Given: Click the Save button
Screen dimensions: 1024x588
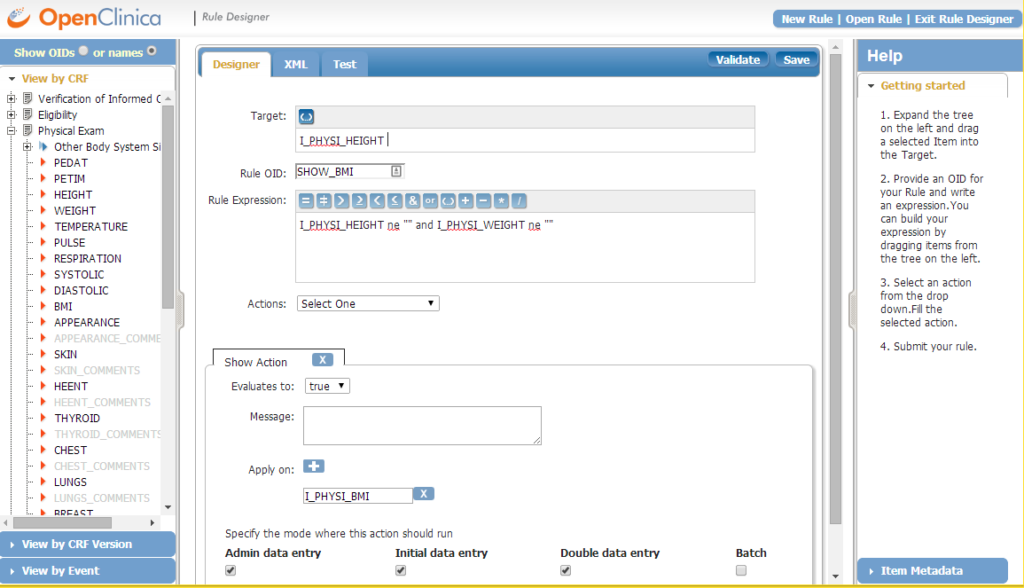Looking at the screenshot, I should [x=796, y=60].
